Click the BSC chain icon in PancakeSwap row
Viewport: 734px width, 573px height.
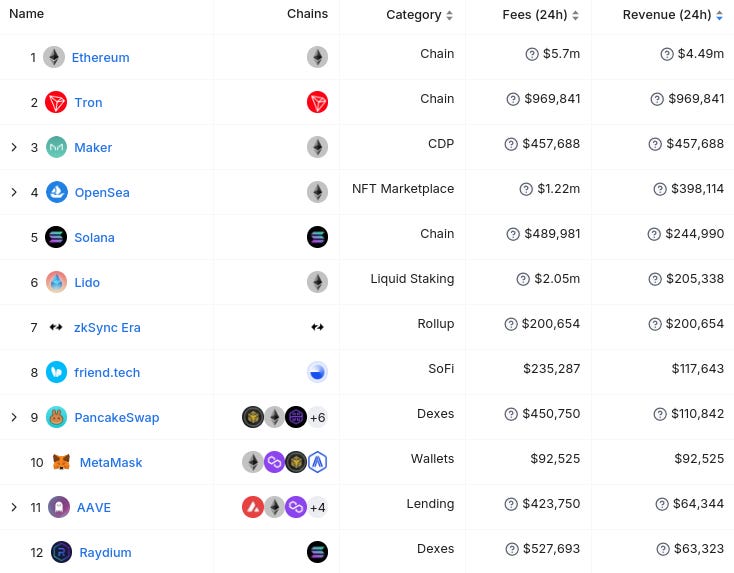pos(253,417)
